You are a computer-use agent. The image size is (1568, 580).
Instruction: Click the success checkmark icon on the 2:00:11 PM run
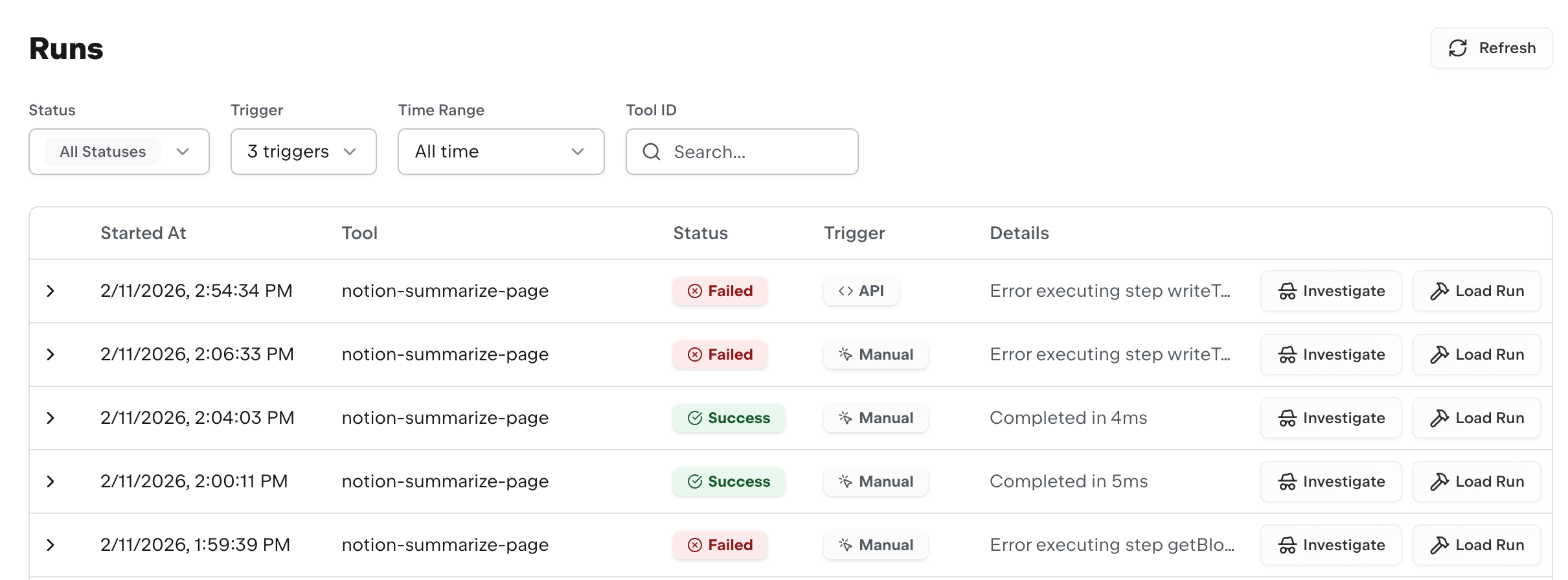[695, 481]
